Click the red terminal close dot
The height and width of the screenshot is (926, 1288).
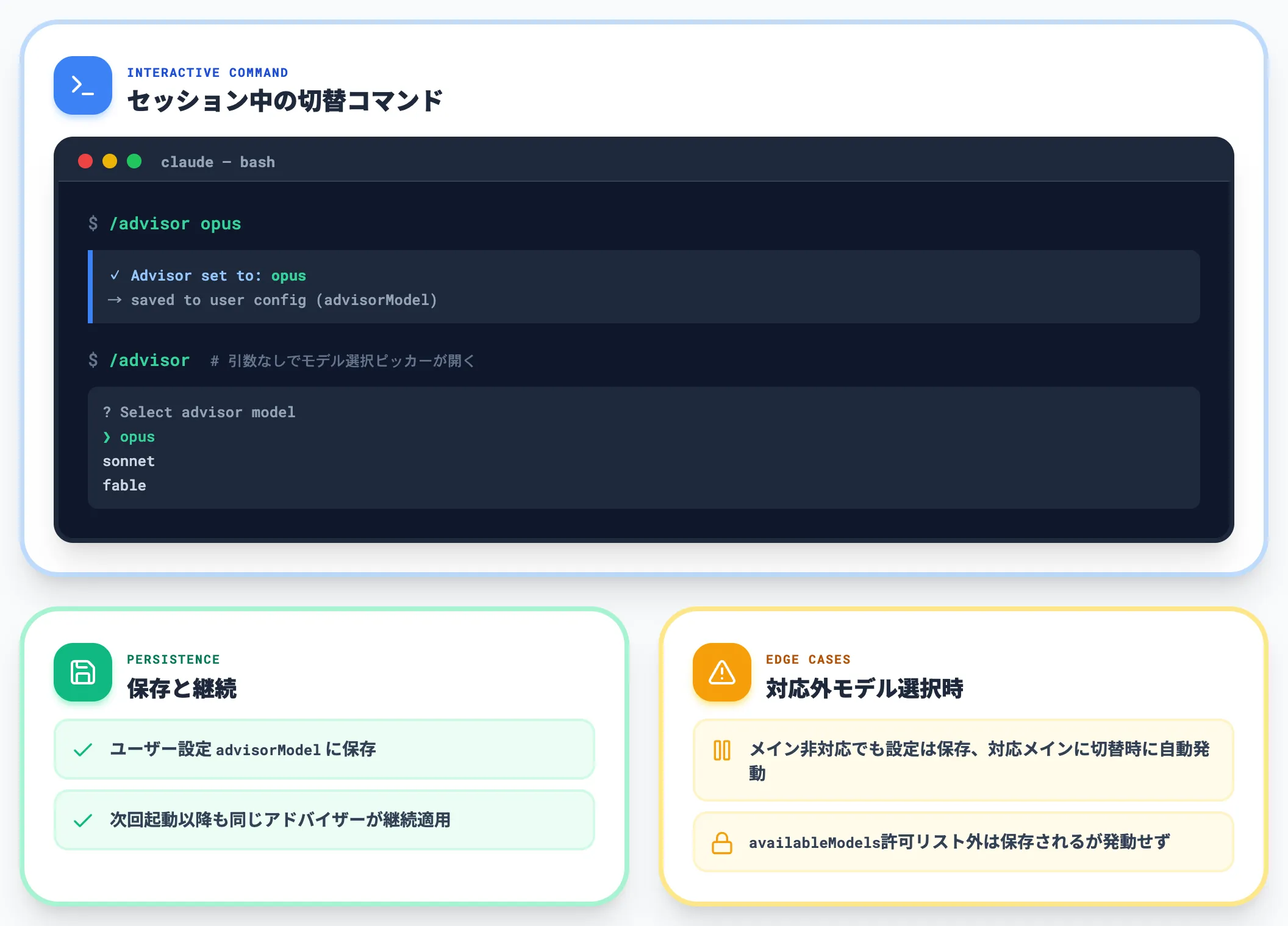85,161
